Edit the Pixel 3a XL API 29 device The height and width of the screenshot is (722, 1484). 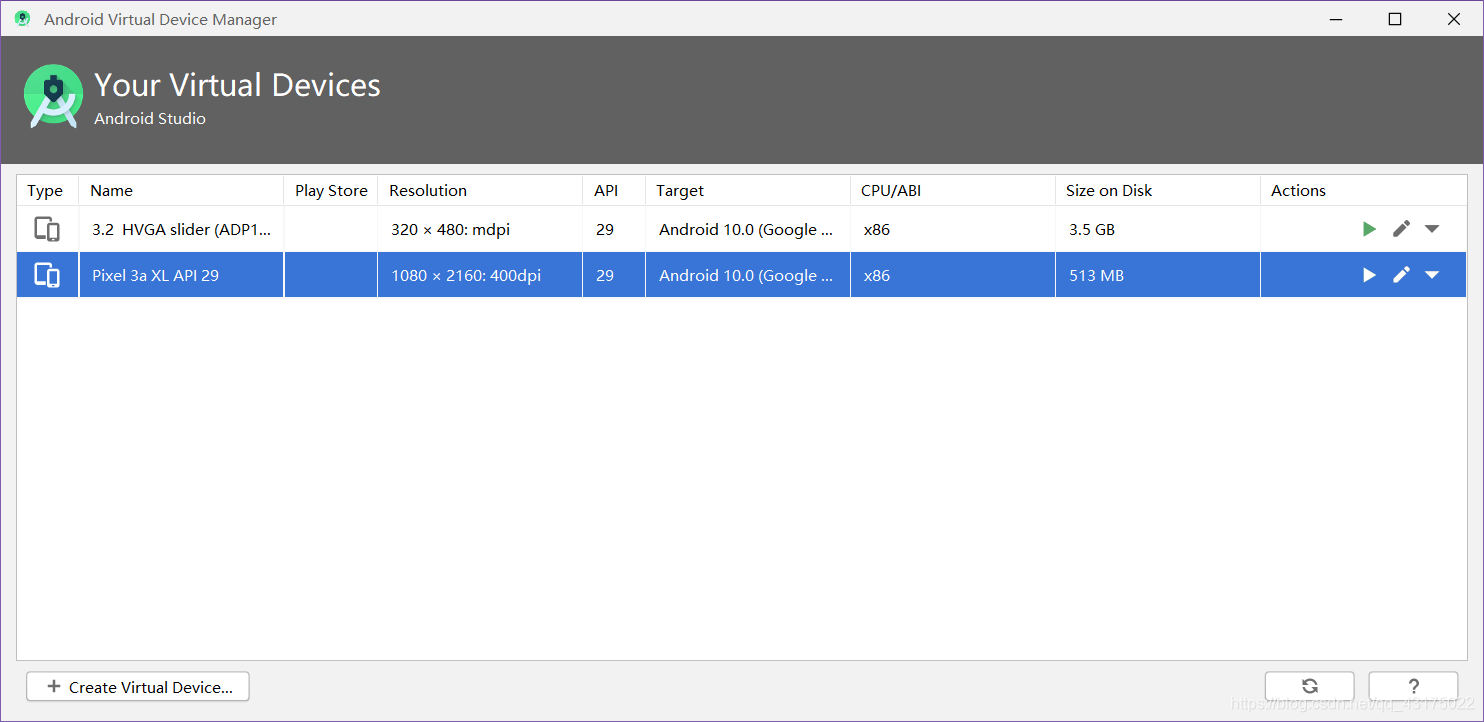pos(1401,275)
